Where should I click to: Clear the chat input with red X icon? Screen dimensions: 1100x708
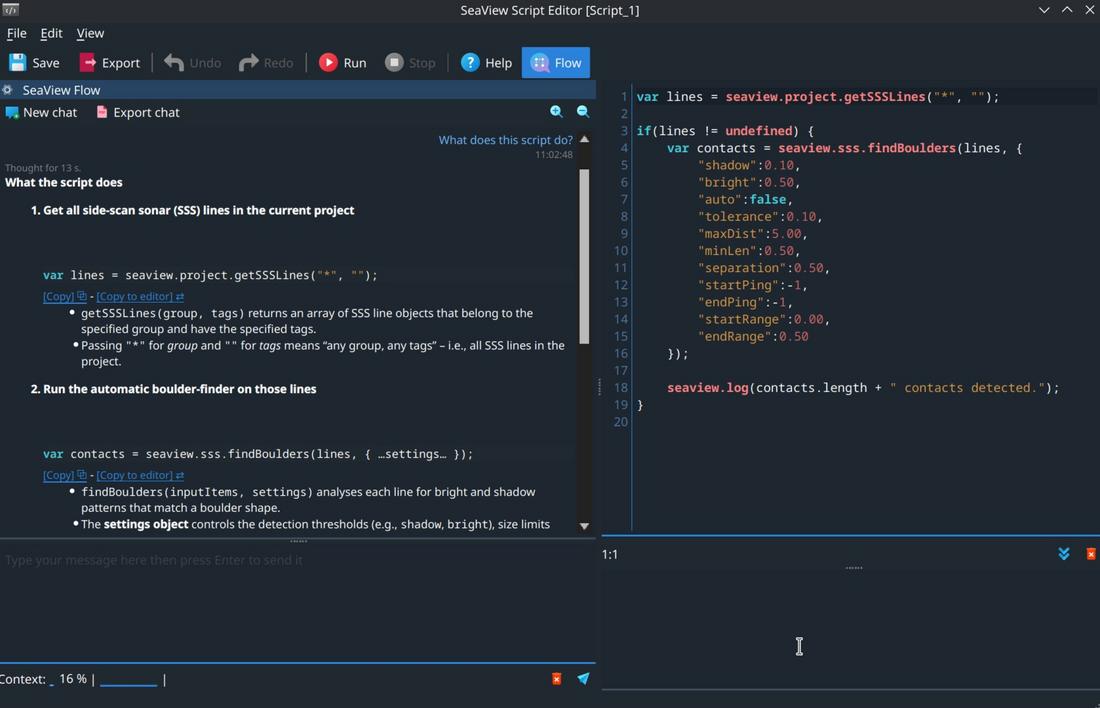tap(557, 679)
